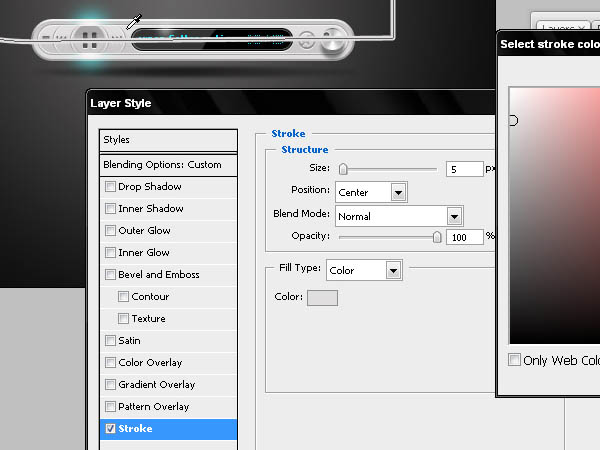
Task: Click the Opacity slider handle
Action: point(437,237)
